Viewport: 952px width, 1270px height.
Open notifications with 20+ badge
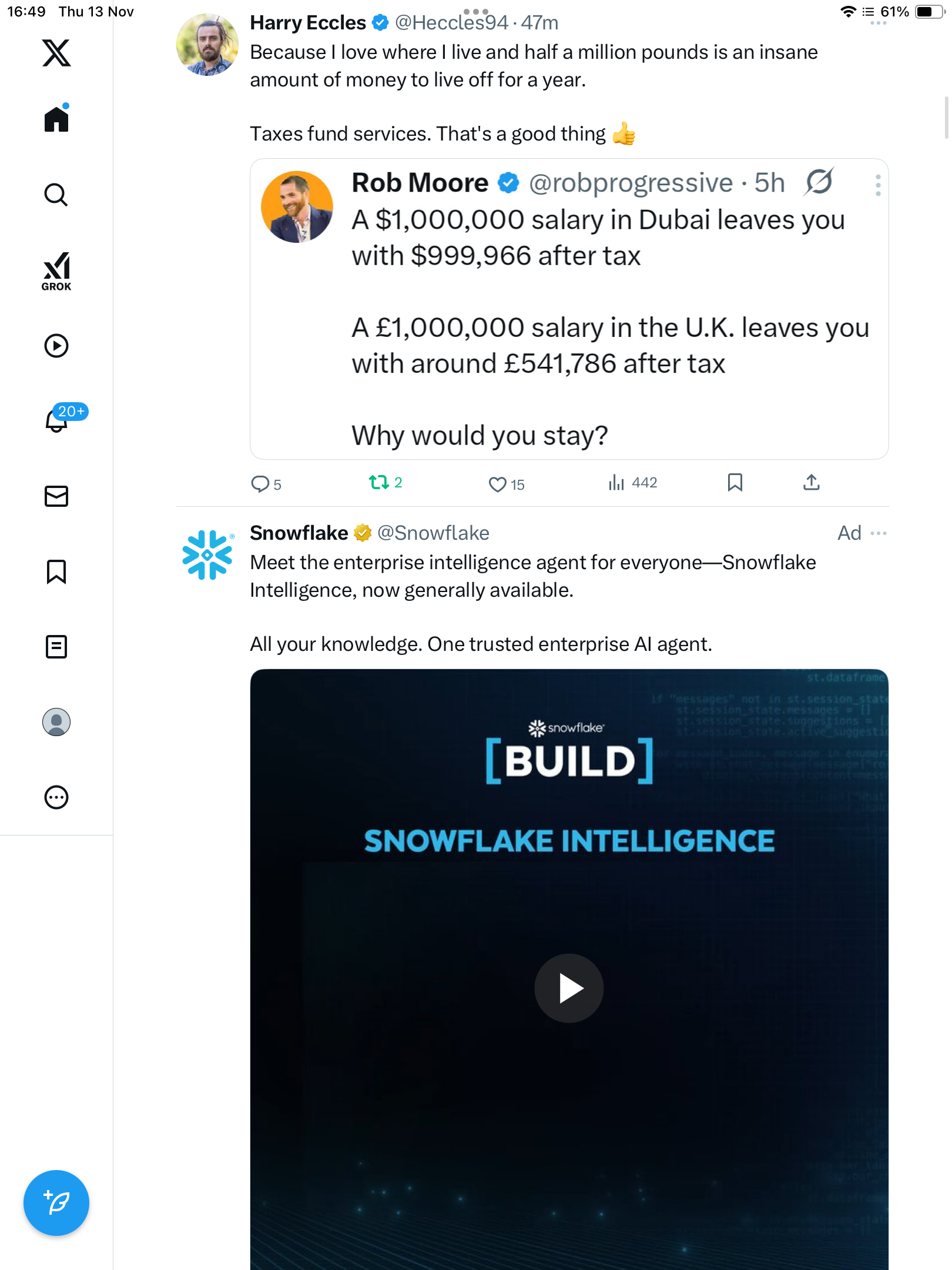58,420
